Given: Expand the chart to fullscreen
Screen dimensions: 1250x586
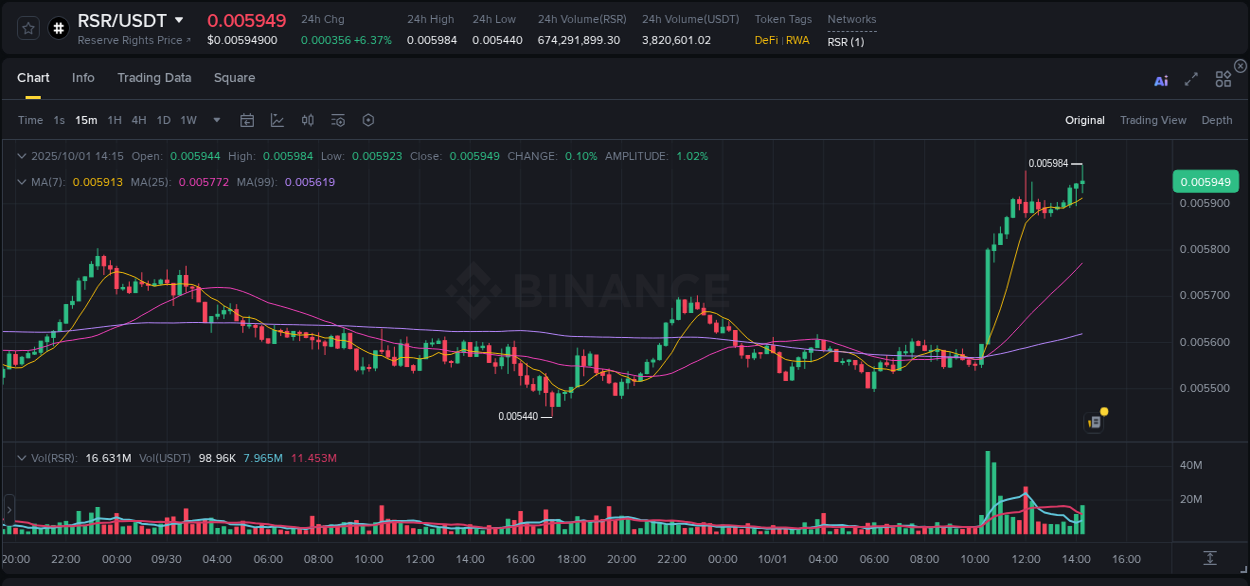Looking at the screenshot, I should (1191, 81).
